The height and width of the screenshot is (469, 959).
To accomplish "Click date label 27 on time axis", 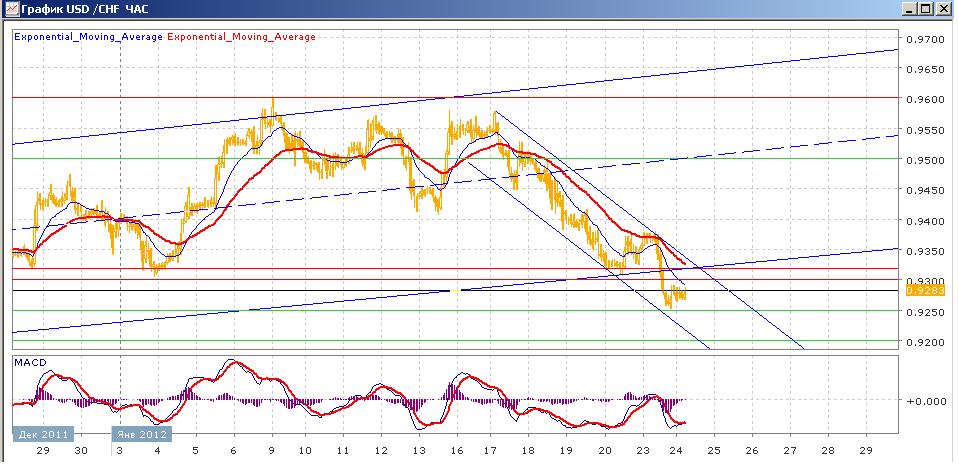I will [790, 450].
